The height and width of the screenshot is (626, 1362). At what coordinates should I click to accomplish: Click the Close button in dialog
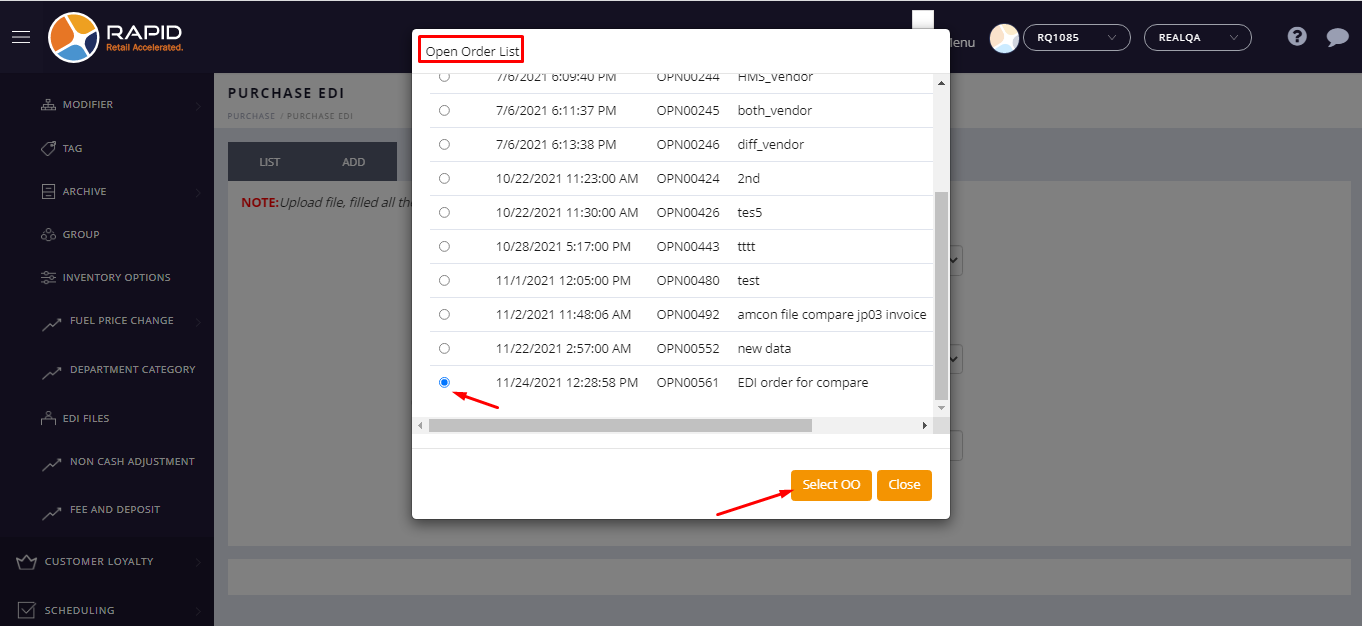click(904, 485)
